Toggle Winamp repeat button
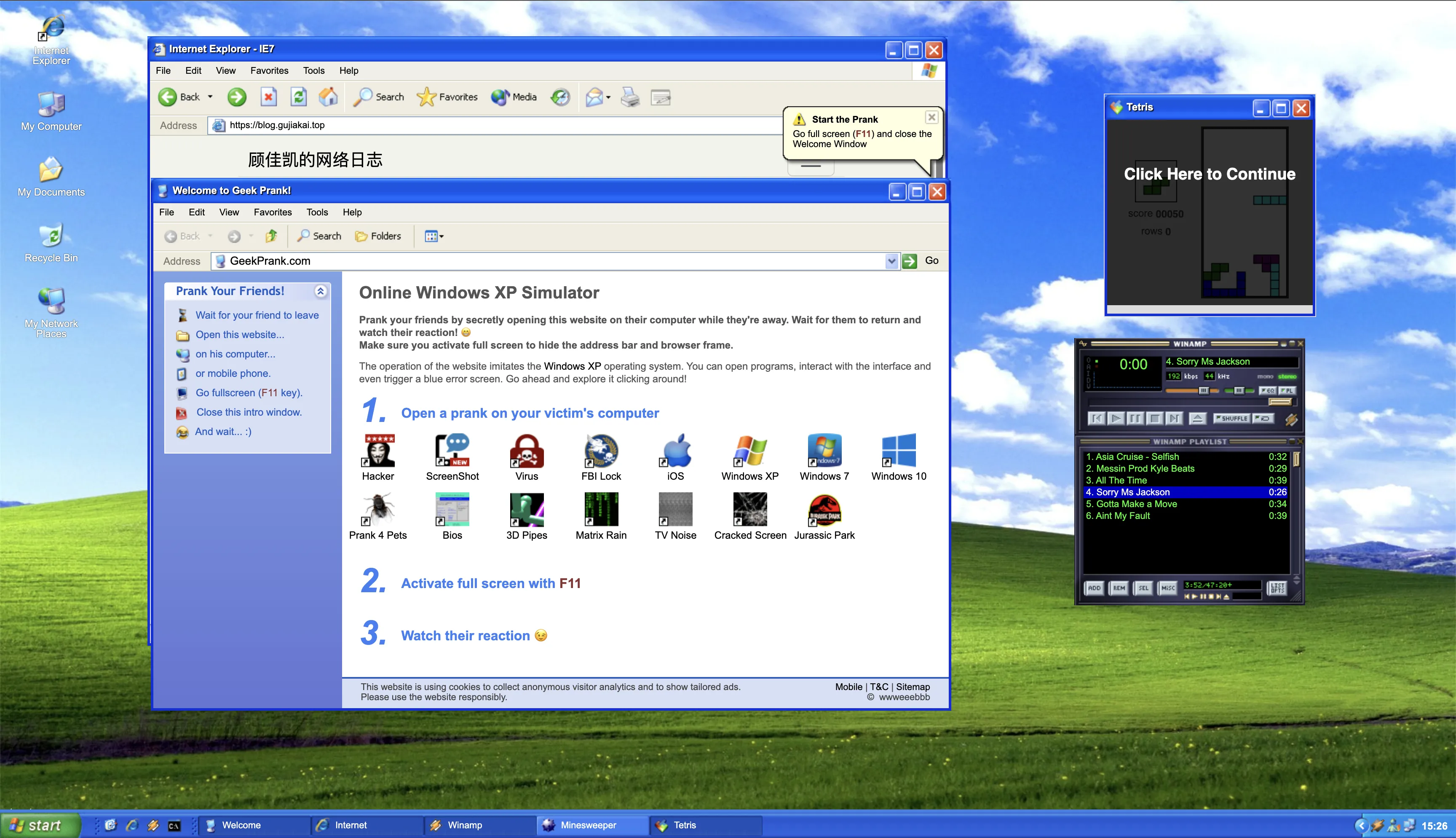 1263,419
